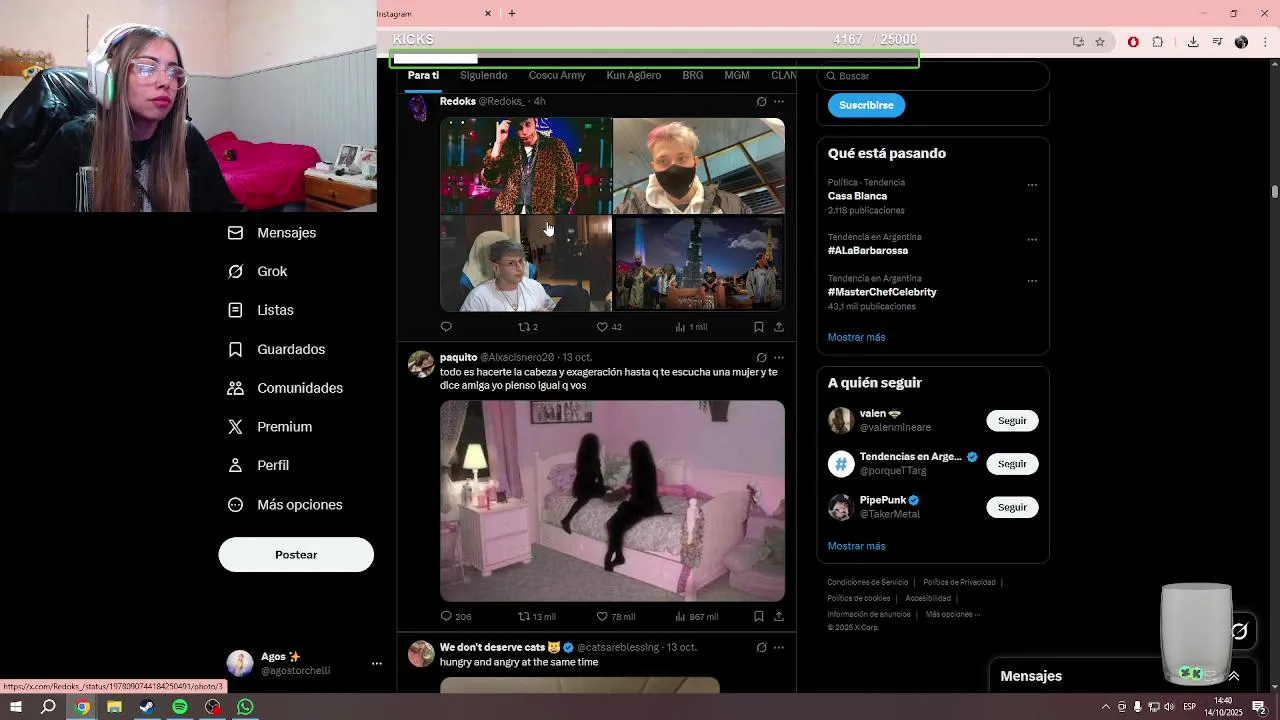Open Chrome media controls icon

1217,42
